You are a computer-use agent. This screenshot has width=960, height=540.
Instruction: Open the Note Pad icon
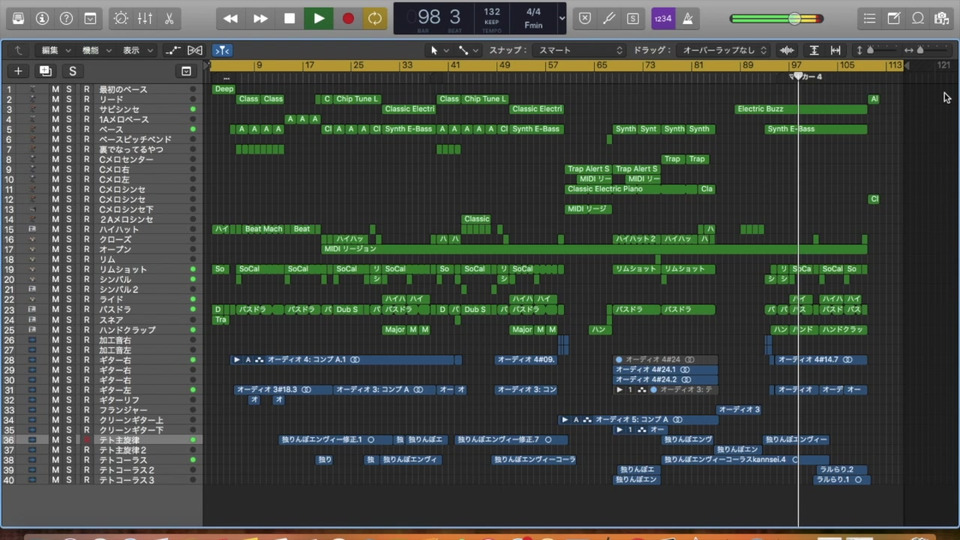point(894,18)
